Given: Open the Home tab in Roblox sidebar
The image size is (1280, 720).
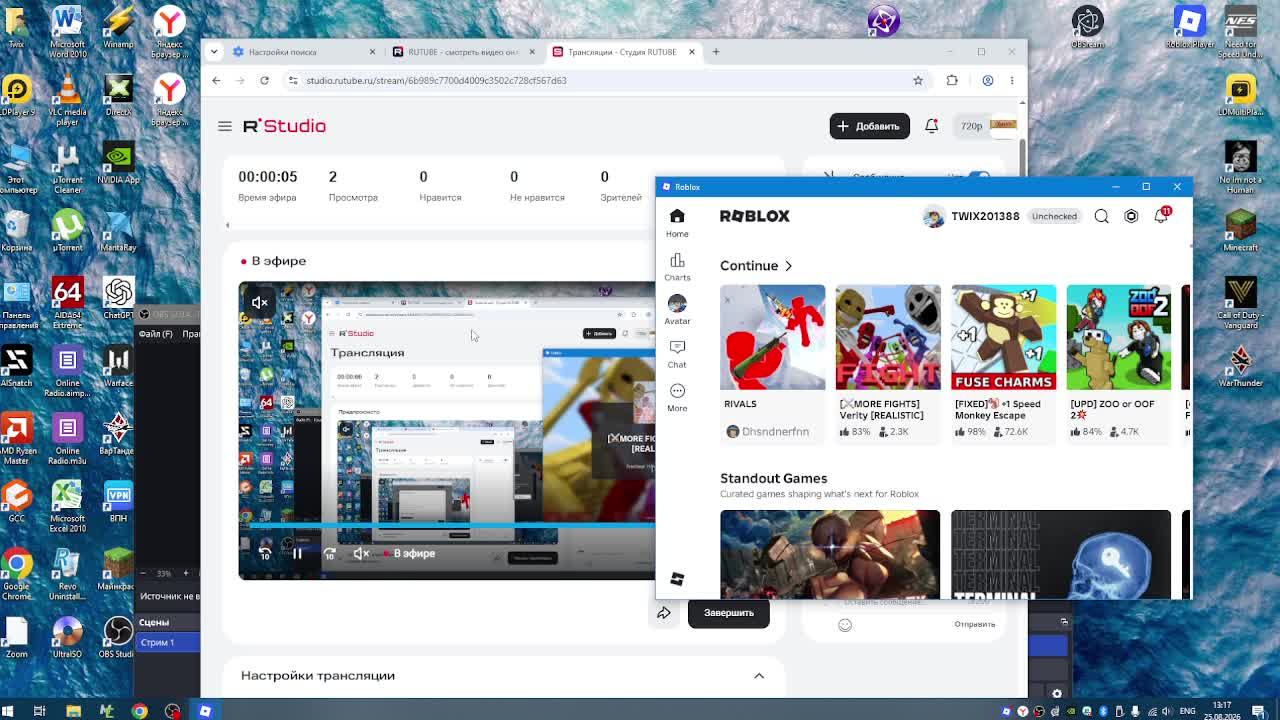Looking at the screenshot, I should [x=677, y=223].
